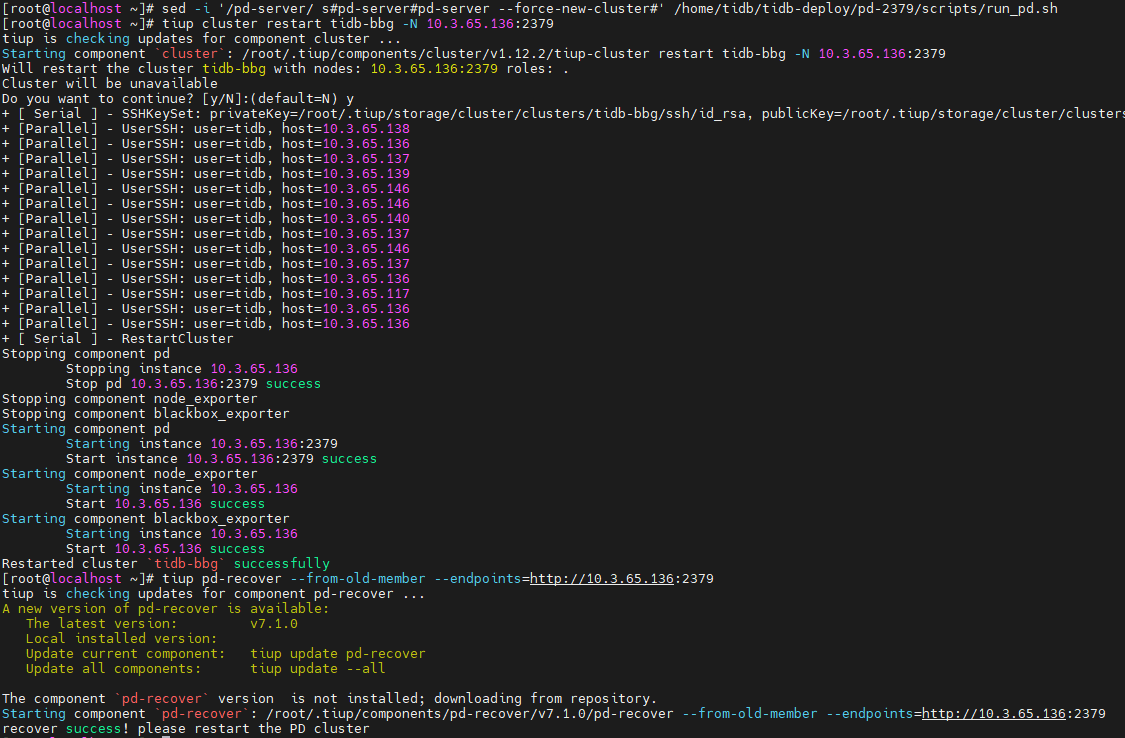This screenshot has width=1125, height=738.
Task: Click 'Starting component node_exporter' line
Action: 130,474
